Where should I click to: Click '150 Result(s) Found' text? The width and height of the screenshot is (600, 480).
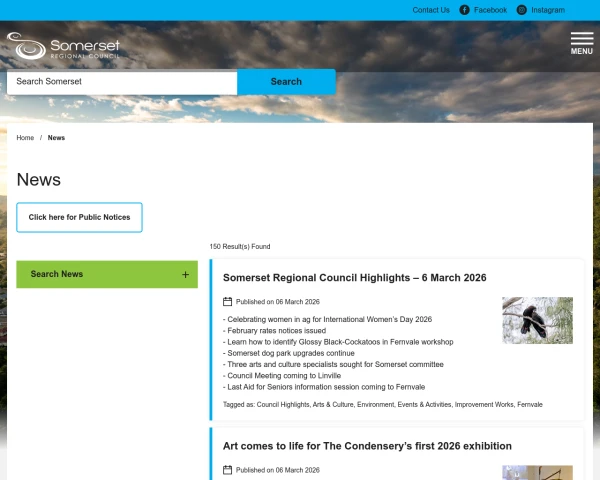tap(240, 247)
